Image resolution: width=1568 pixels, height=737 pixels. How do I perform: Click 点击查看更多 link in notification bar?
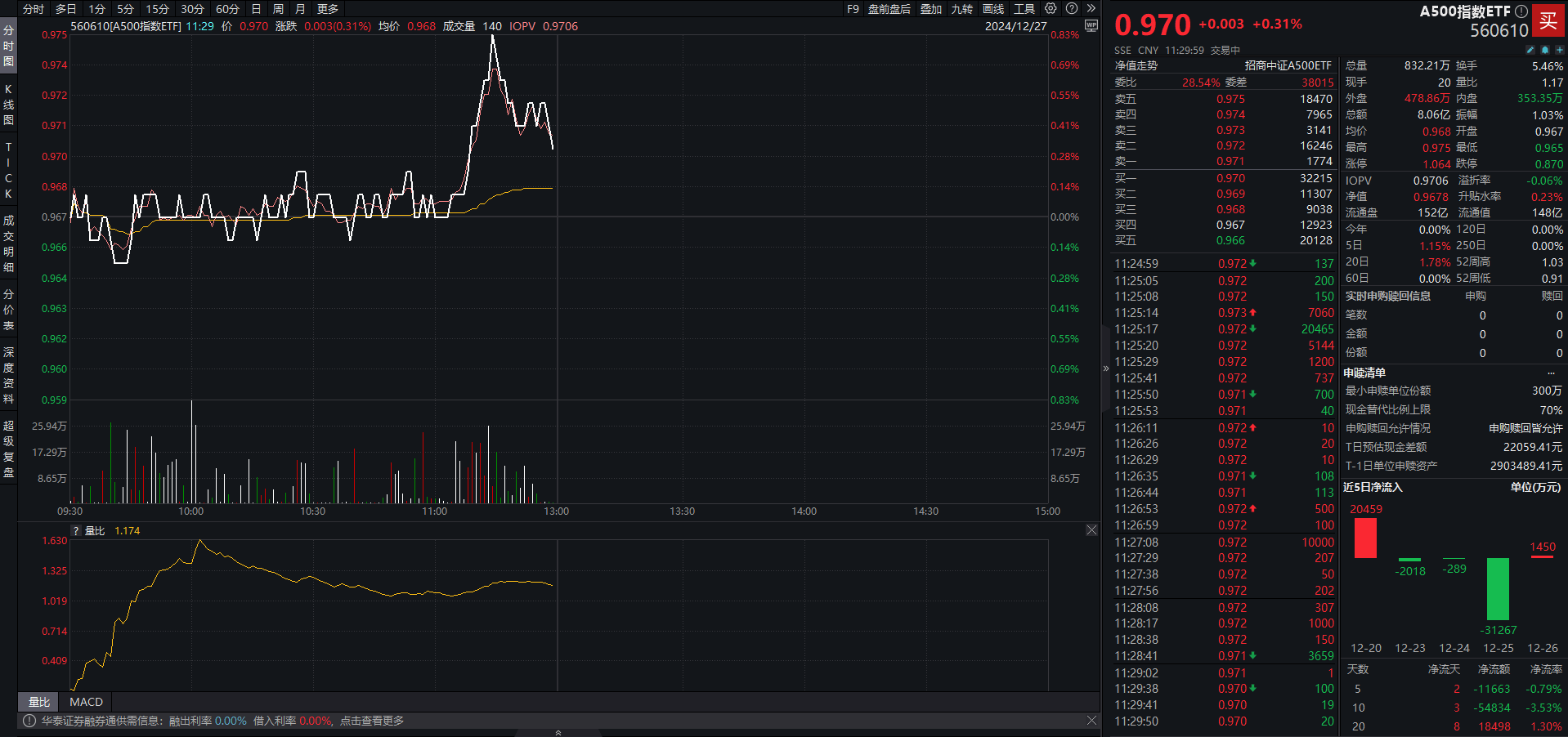coord(372,721)
